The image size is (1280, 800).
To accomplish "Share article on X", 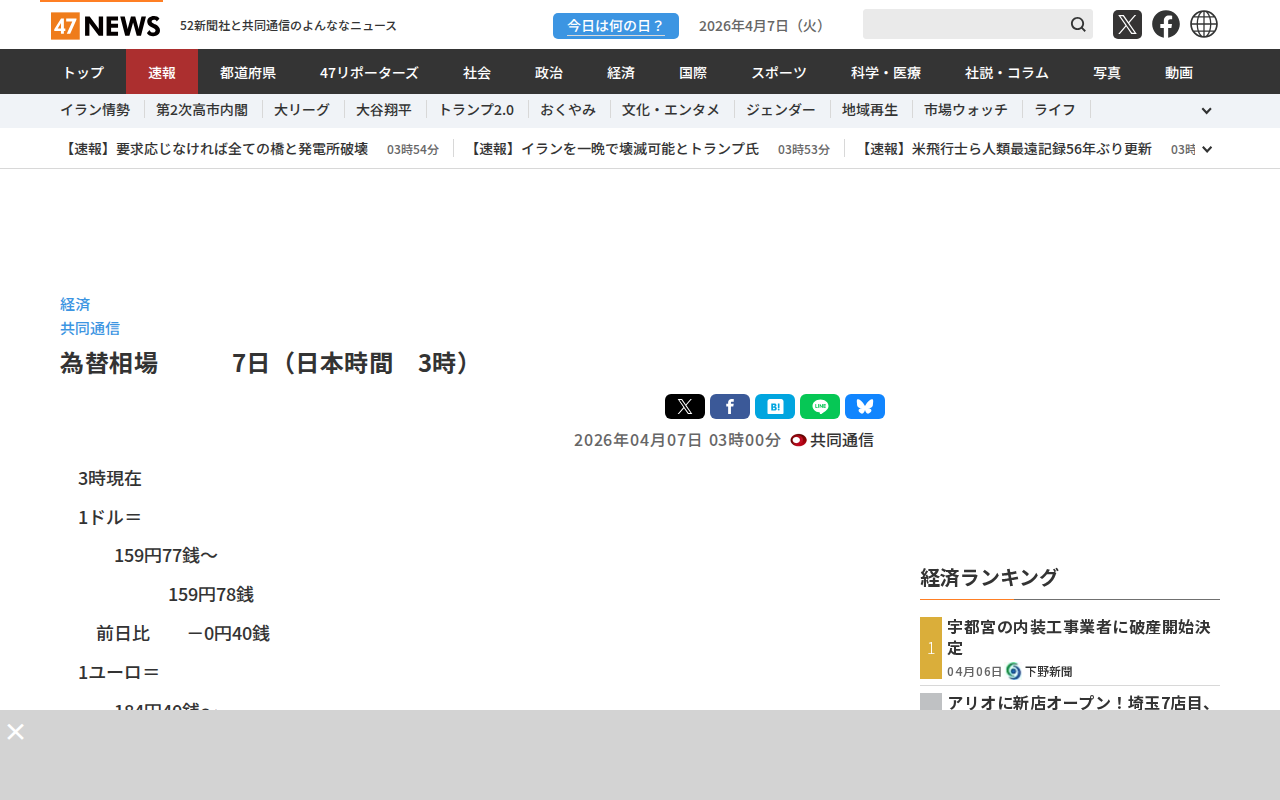I will pyautogui.click(x=684, y=407).
